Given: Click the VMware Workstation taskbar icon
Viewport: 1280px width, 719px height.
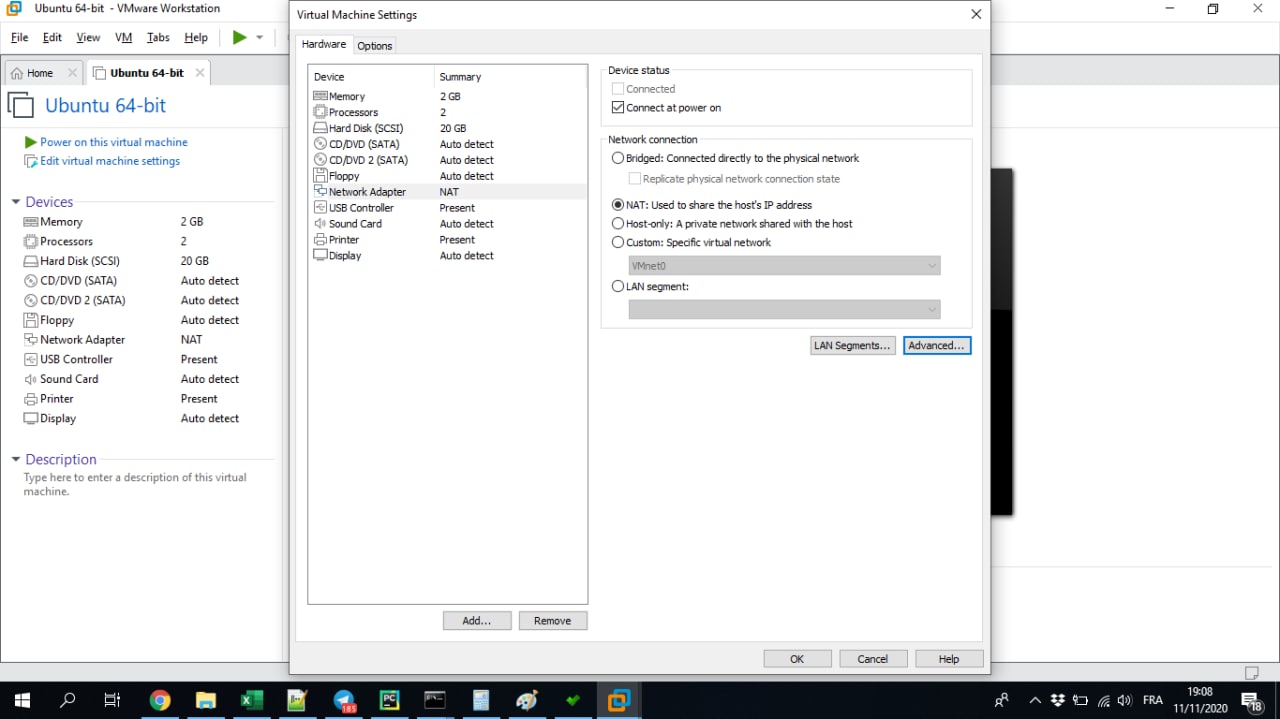Looking at the screenshot, I should [618, 700].
